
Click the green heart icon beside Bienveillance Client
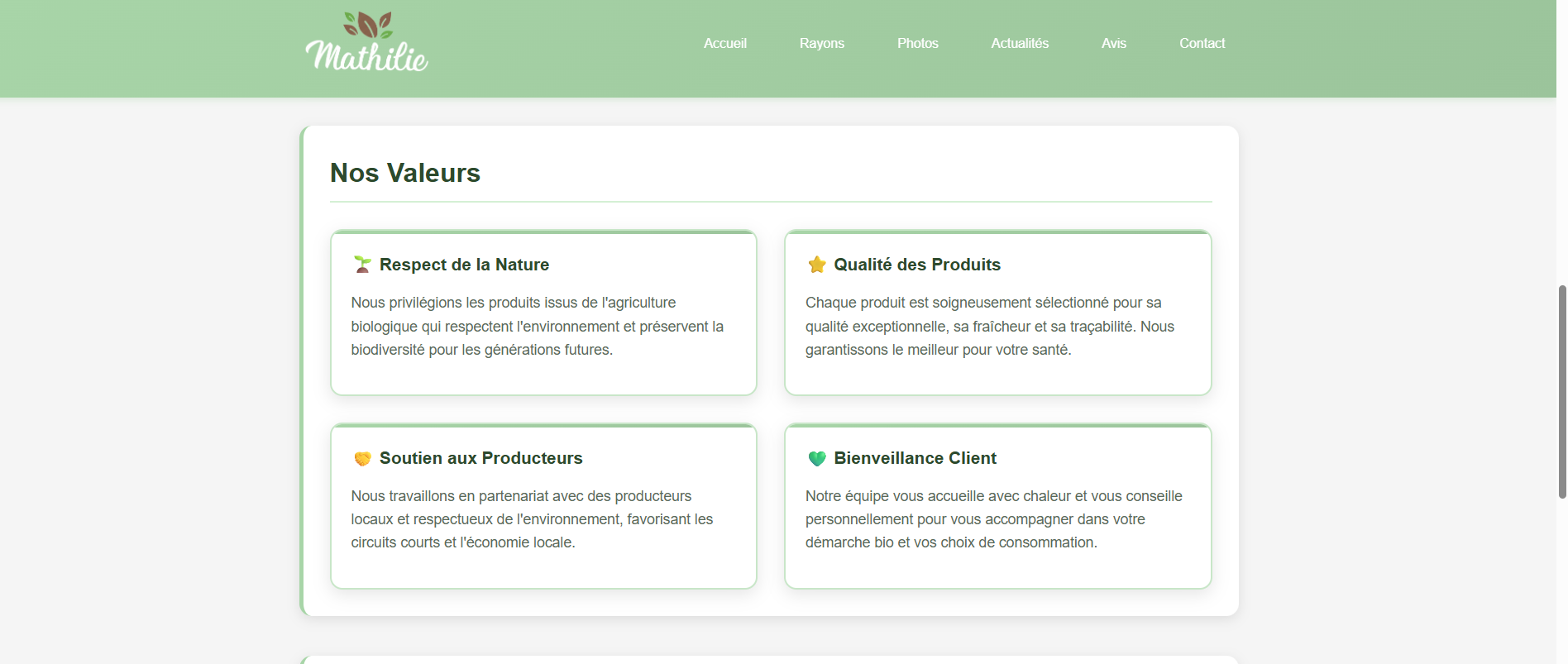point(817,458)
